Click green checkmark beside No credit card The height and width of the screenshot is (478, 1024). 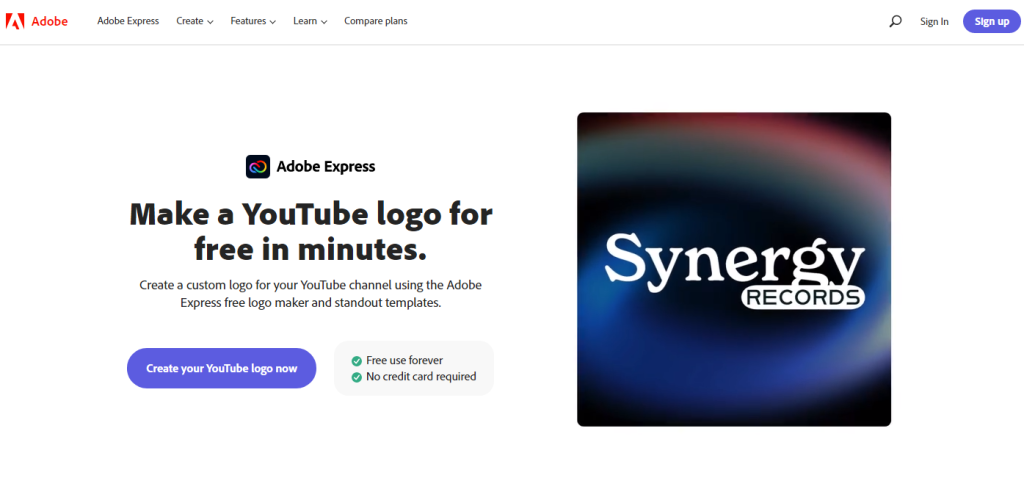(x=357, y=377)
